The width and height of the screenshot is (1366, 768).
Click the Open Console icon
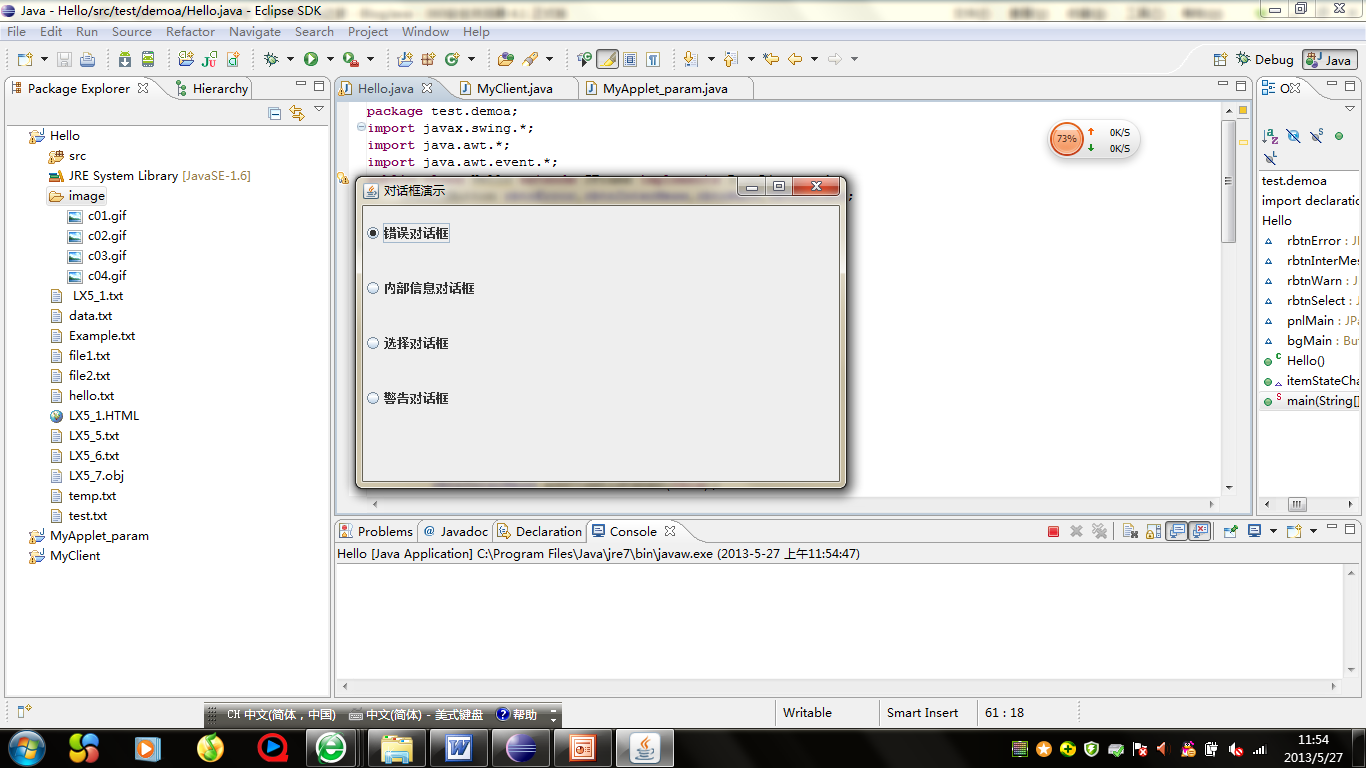(1294, 531)
